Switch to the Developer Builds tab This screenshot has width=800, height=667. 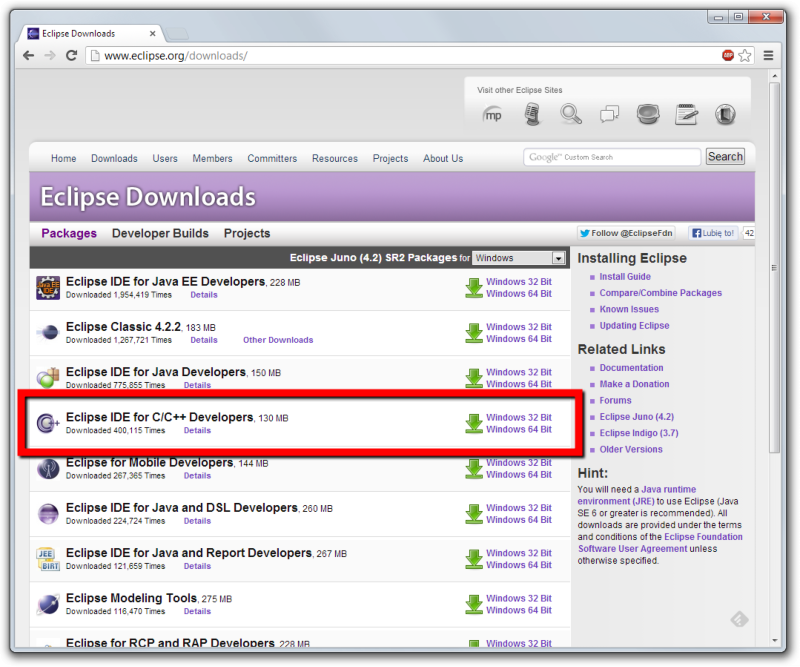coord(160,233)
